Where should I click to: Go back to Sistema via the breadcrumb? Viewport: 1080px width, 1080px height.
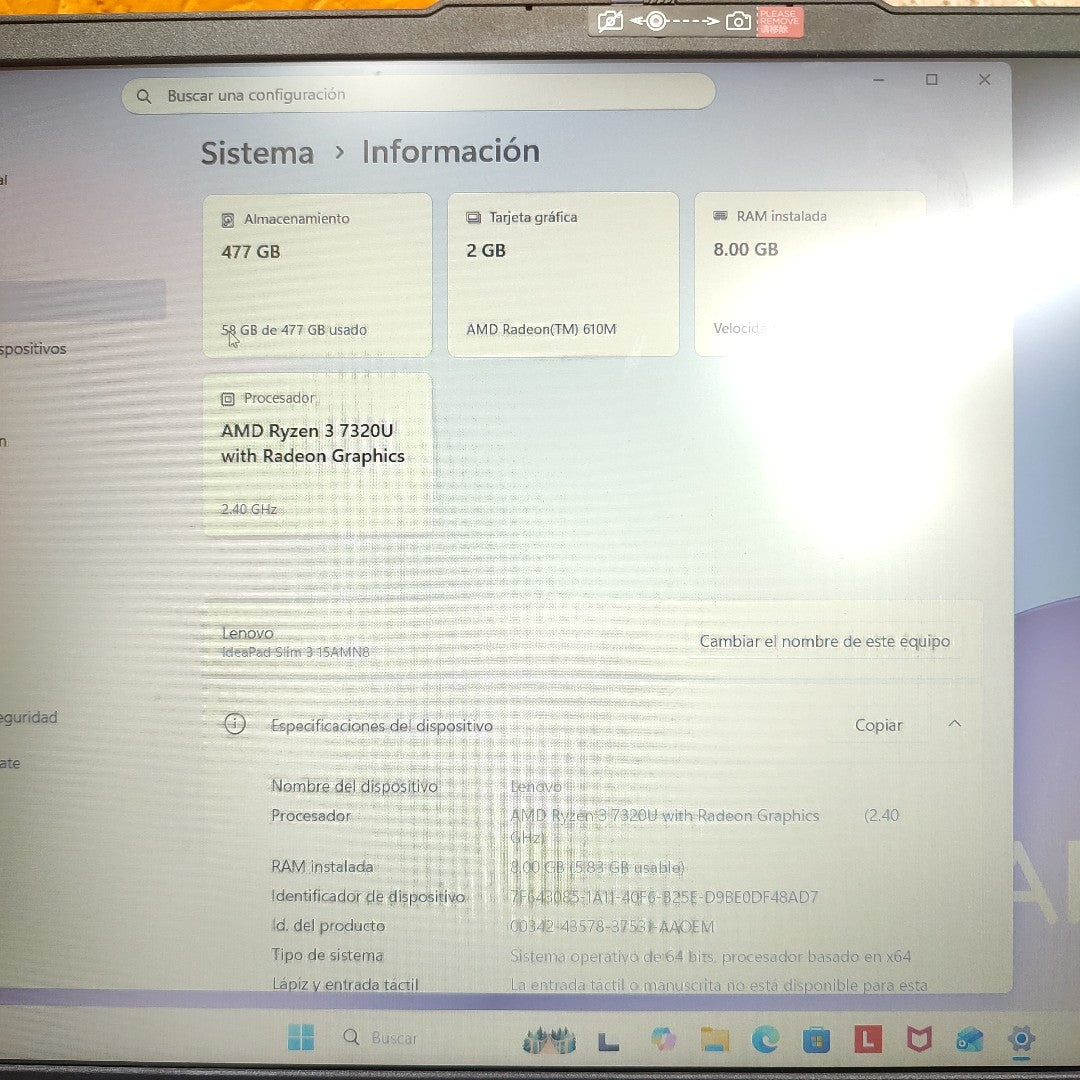pyautogui.click(x=257, y=152)
